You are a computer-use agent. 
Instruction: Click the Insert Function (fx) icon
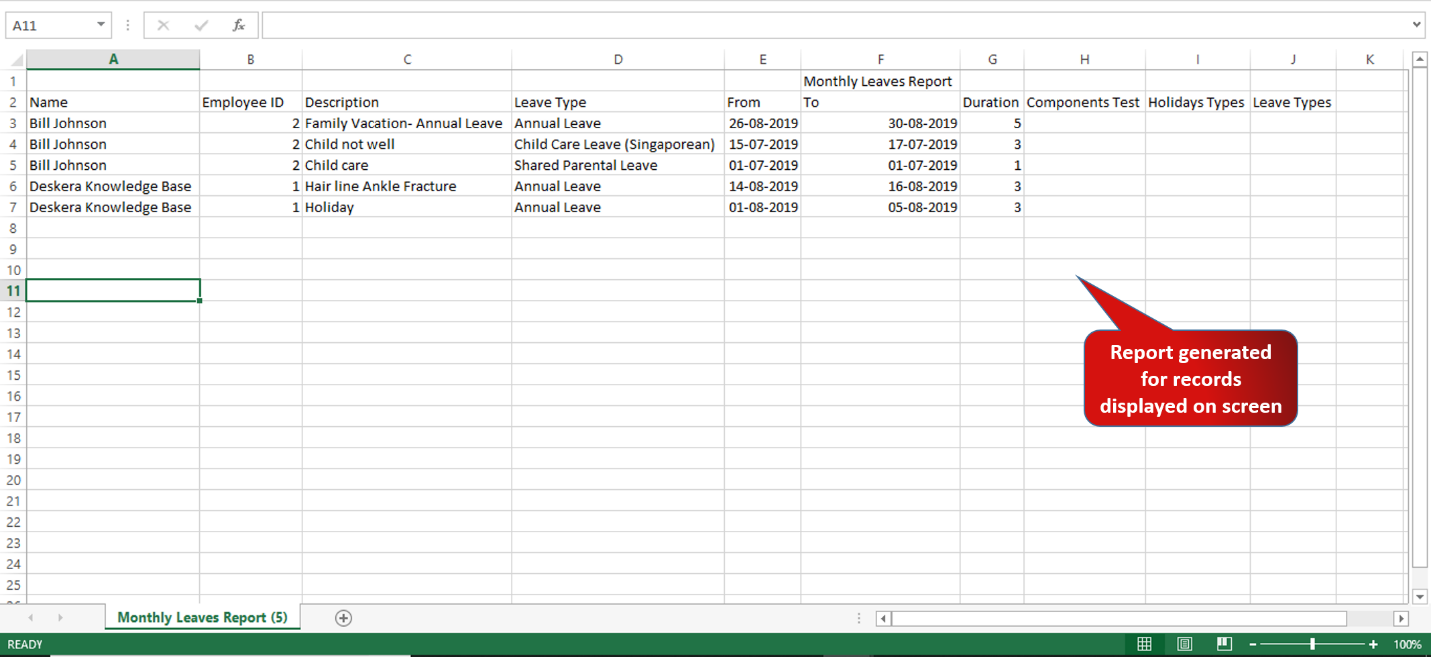239,24
